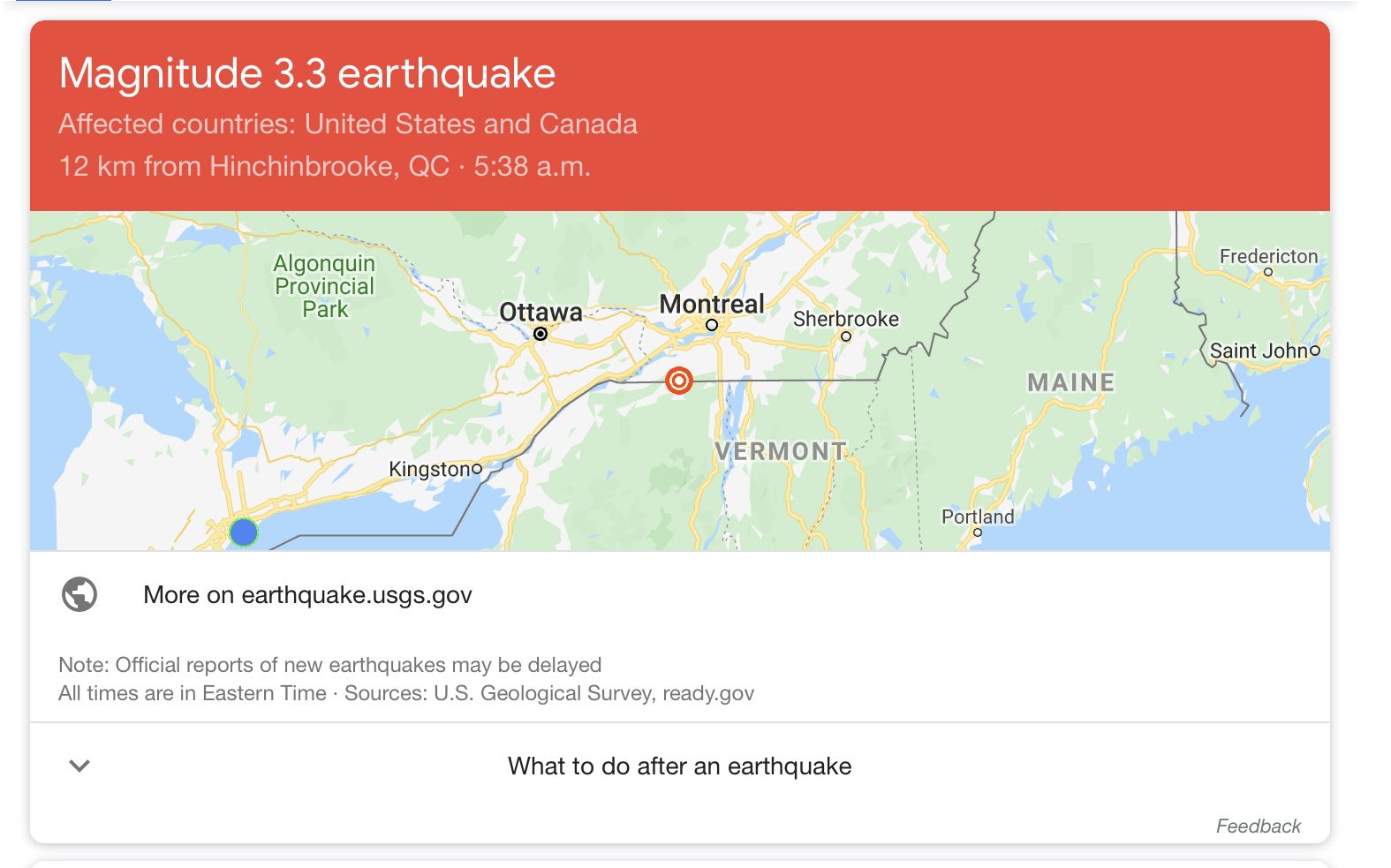The height and width of the screenshot is (868, 1391).
Task: Click the Fredericton city marker circle
Action: [x=1268, y=272]
